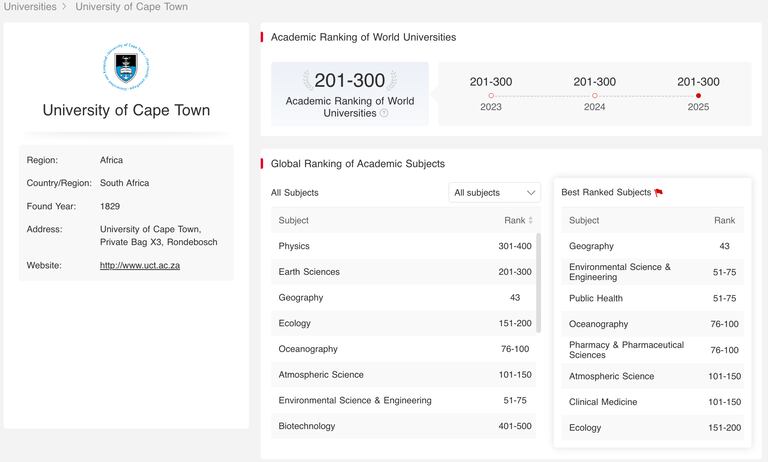Click the Found Year value 1829
768x462 pixels.
tap(110, 206)
